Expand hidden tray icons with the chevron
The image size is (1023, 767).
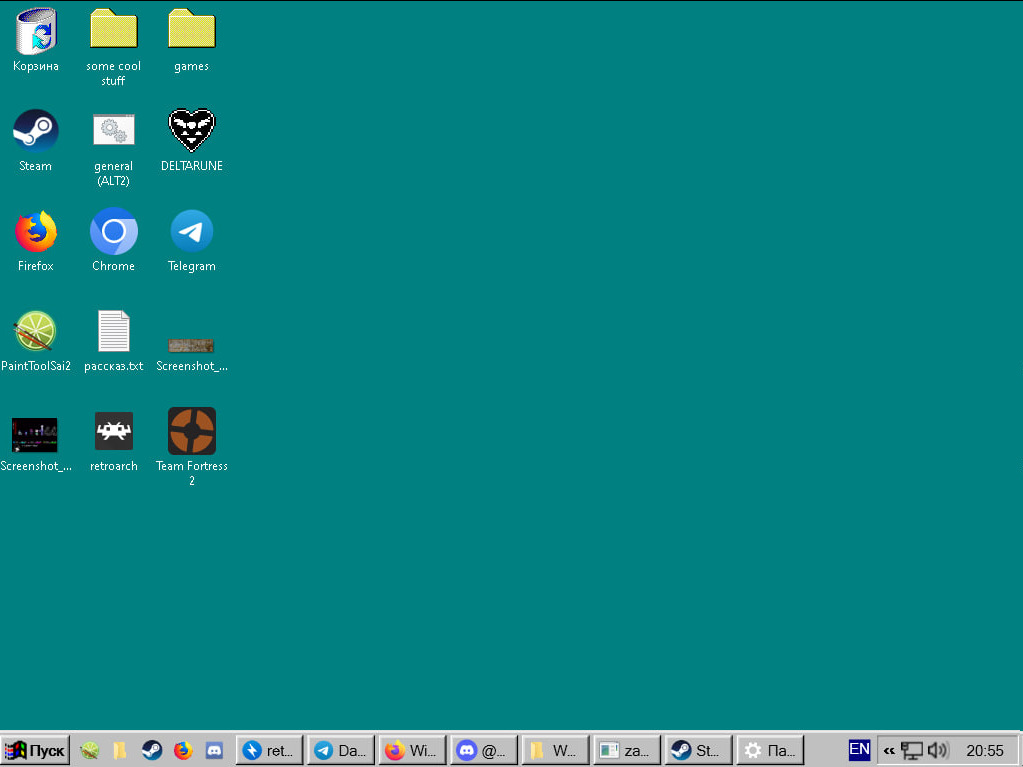[889, 750]
